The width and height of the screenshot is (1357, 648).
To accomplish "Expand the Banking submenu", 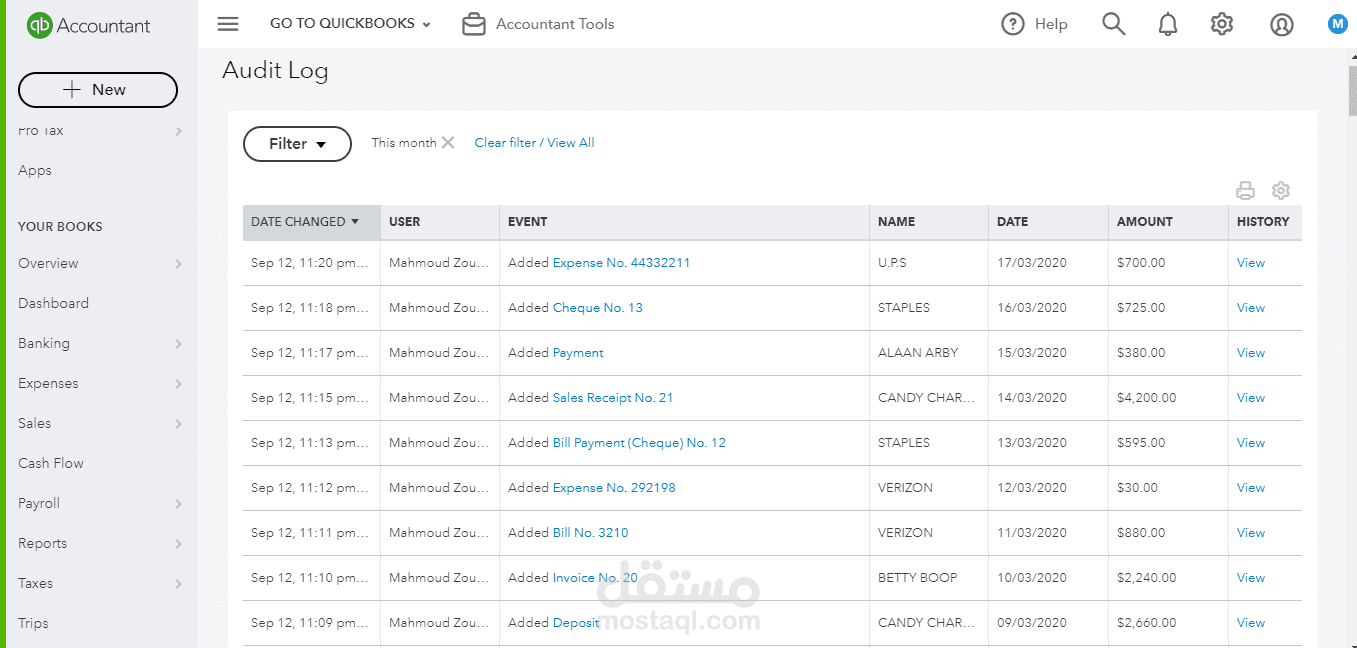I will (178, 344).
